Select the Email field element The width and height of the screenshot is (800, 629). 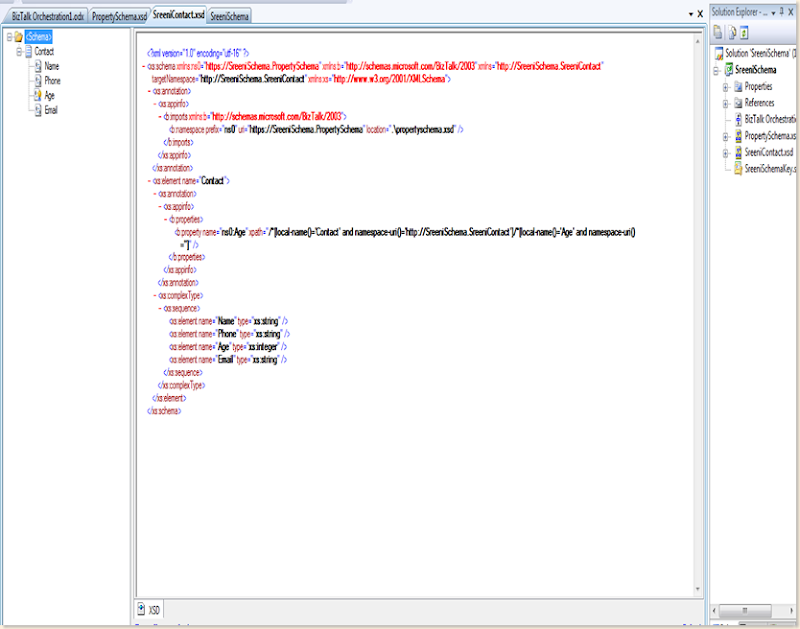click(51, 110)
